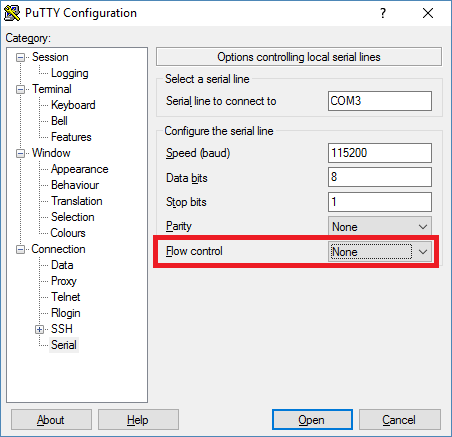Click the Speed baud field

[x=380, y=153]
